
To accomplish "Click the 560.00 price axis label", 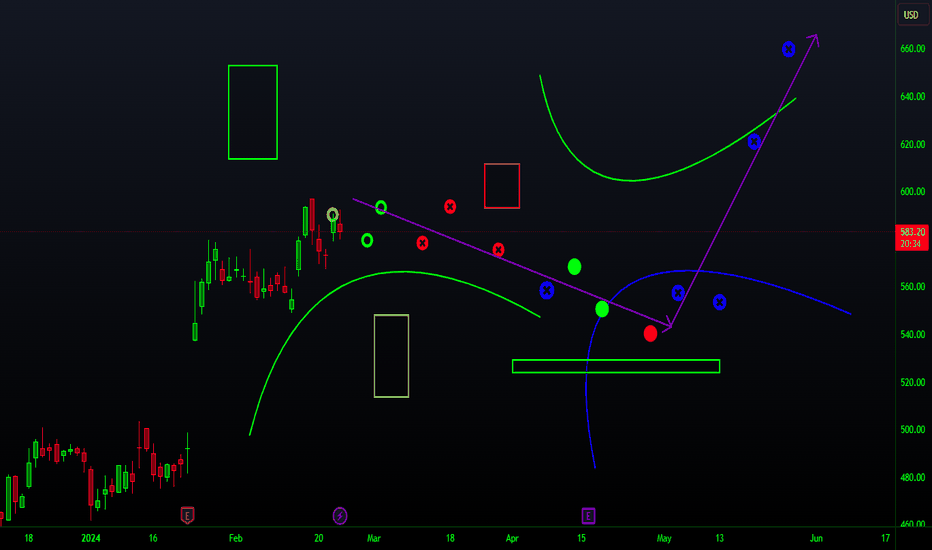I will [x=912, y=287].
